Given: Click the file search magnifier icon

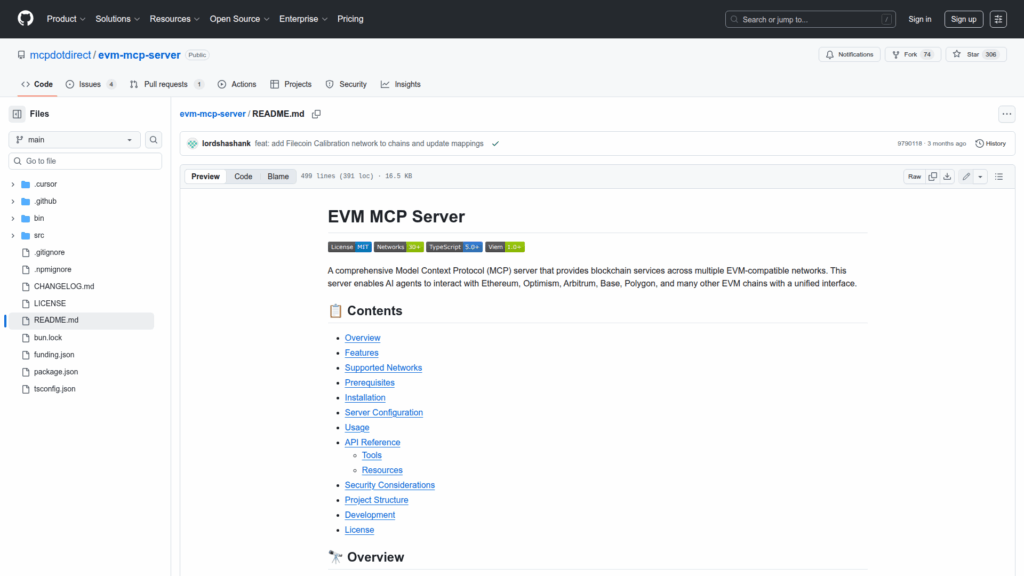Looking at the screenshot, I should pyautogui.click(x=154, y=140).
